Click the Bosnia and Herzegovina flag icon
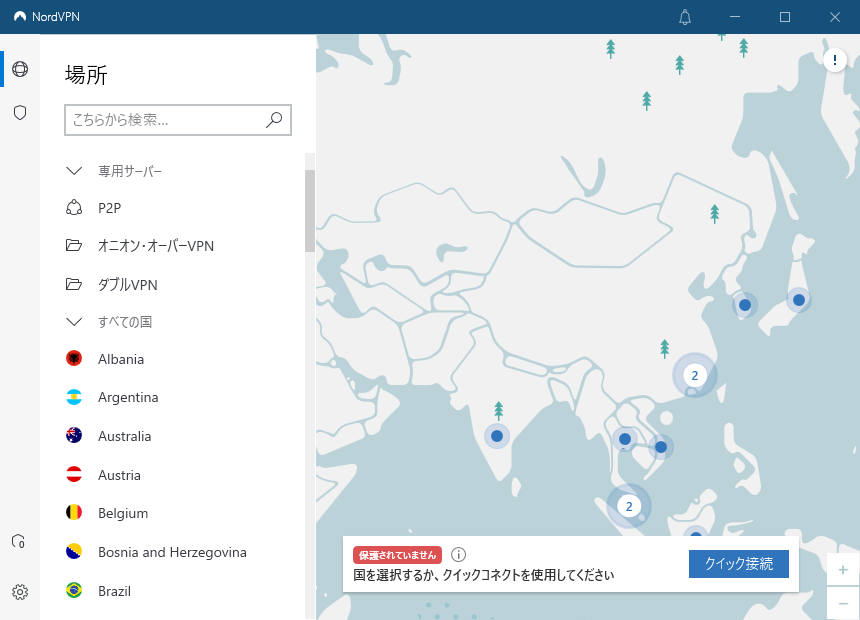 [x=74, y=552]
